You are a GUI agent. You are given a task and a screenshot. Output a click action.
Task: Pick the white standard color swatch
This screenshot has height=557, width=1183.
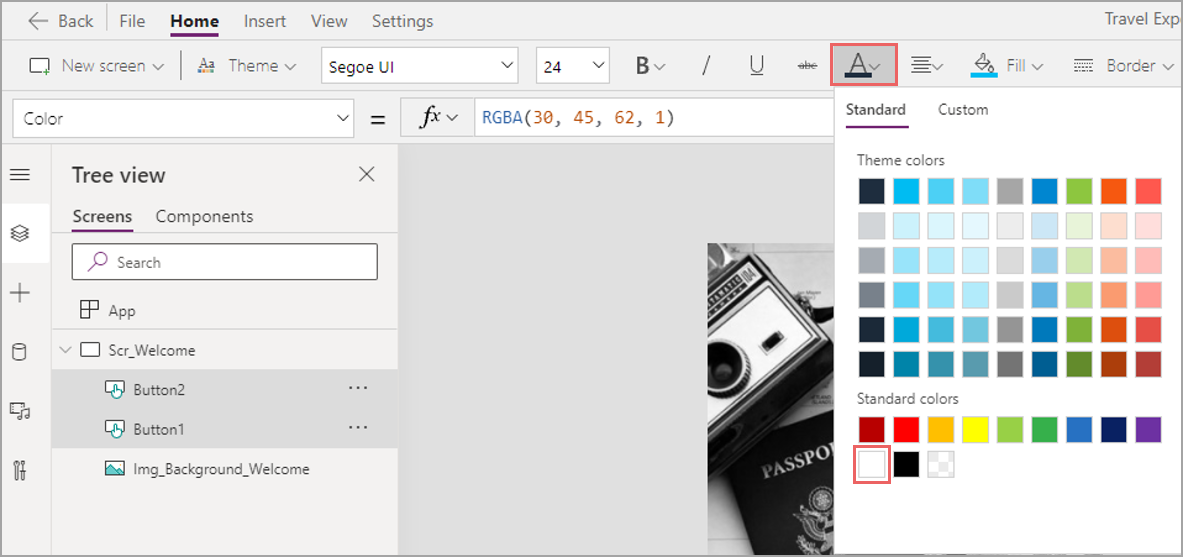pyautogui.click(x=871, y=464)
